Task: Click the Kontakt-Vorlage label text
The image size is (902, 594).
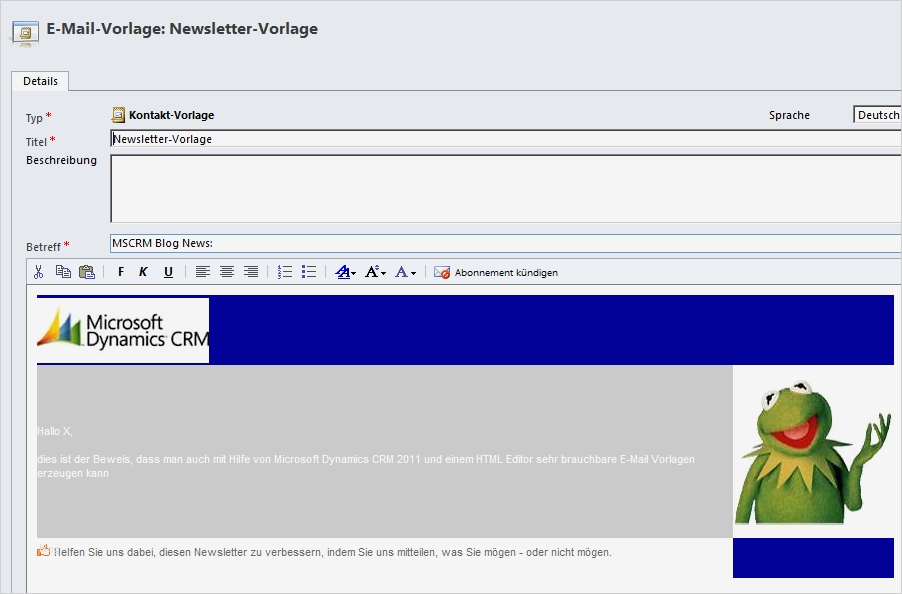Action: click(x=171, y=115)
